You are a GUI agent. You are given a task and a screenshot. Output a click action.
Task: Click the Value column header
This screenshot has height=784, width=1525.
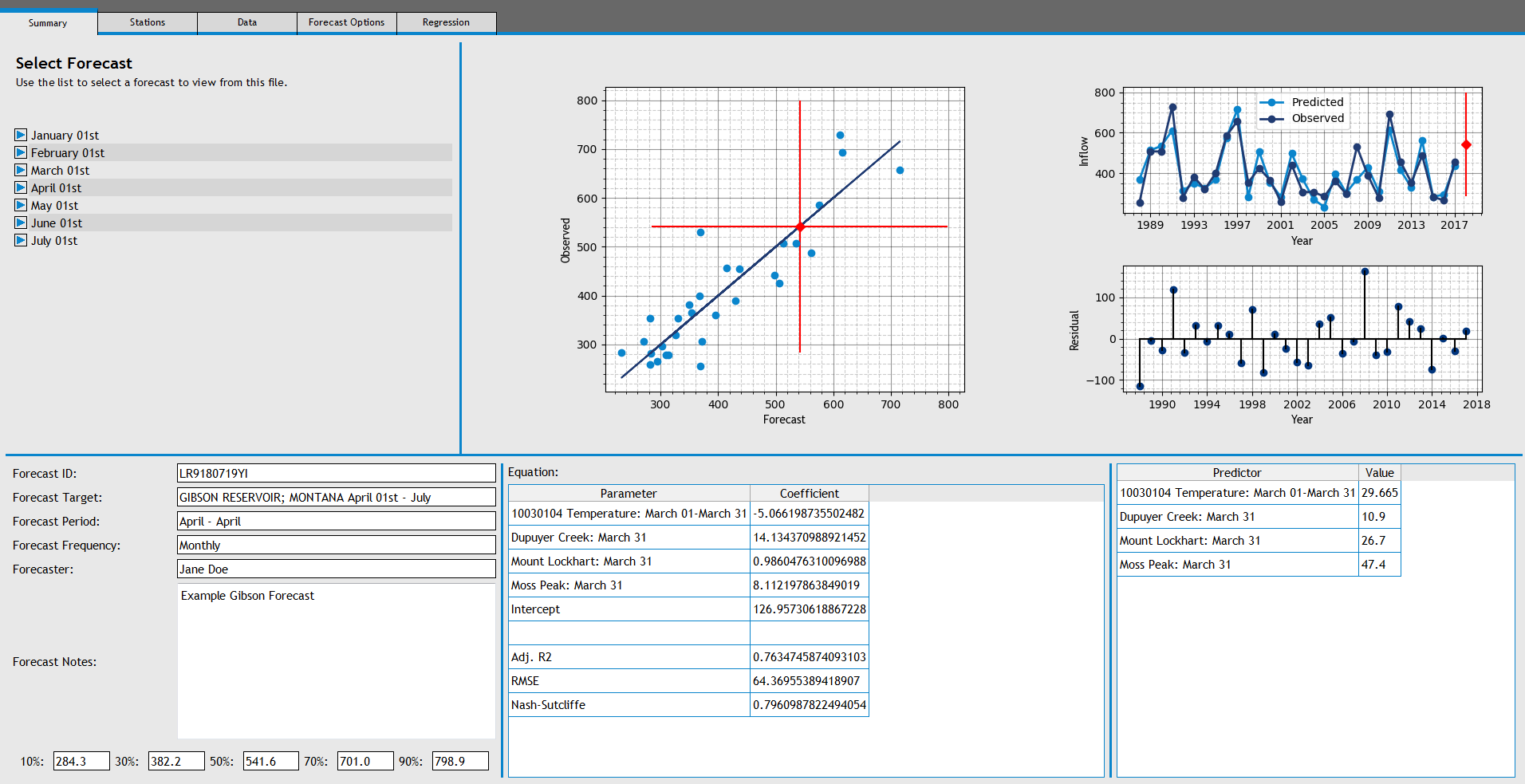coord(1380,472)
